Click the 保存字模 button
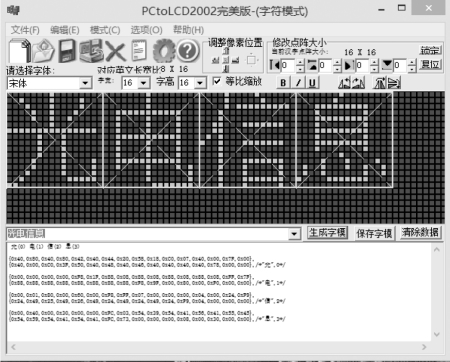This screenshot has height=362, width=450. (x=374, y=233)
